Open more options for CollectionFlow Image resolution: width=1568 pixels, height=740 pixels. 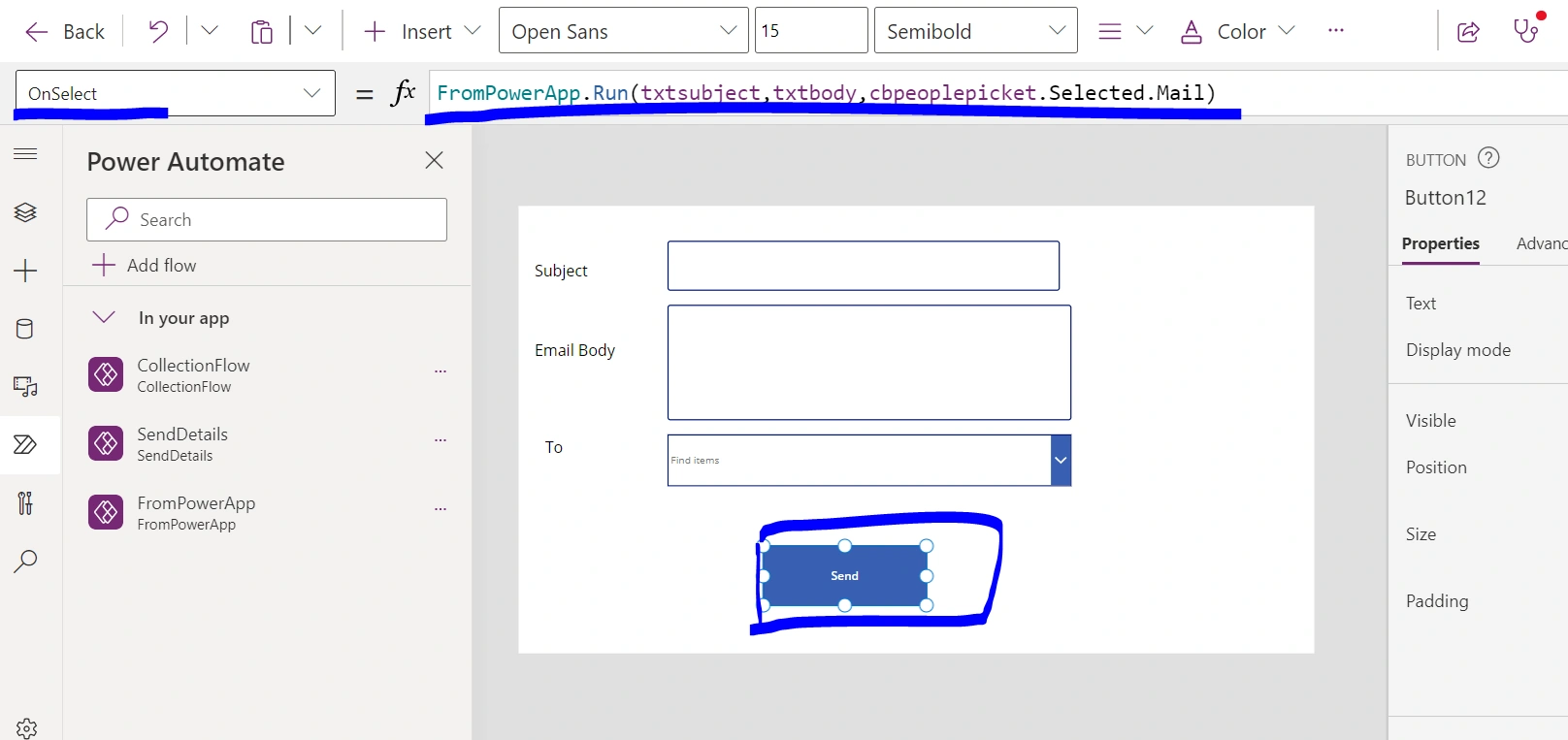(x=441, y=371)
